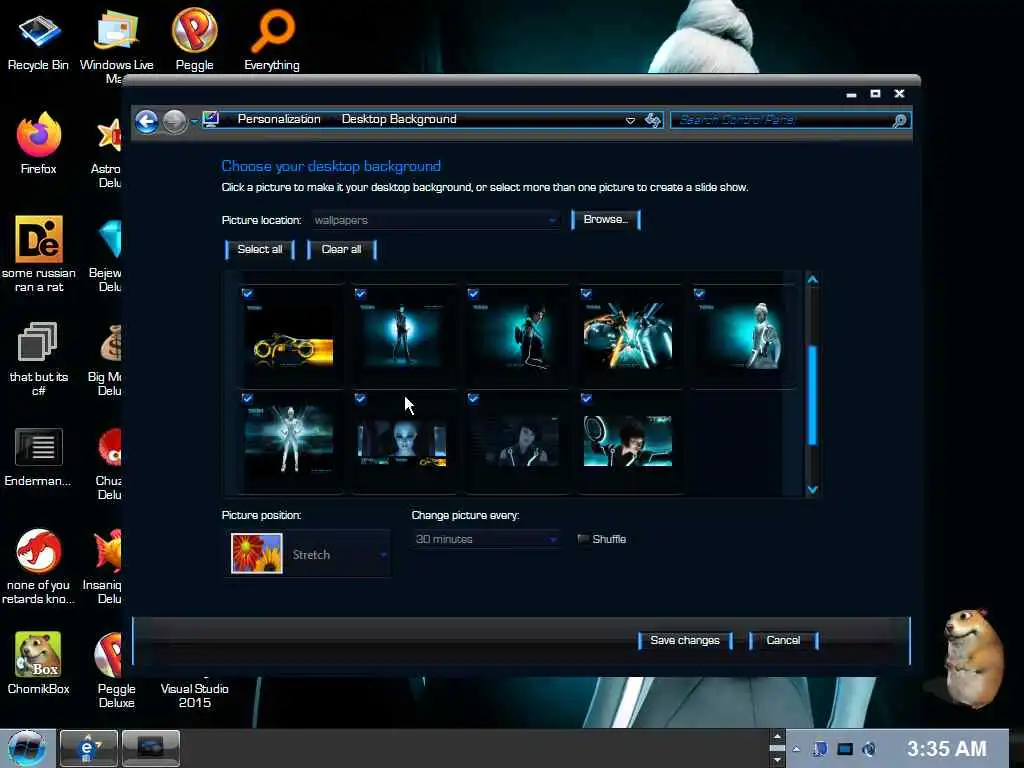Open the Recycle Bin desktop icon
Image resolution: width=1024 pixels, height=768 pixels.
click(x=38, y=39)
